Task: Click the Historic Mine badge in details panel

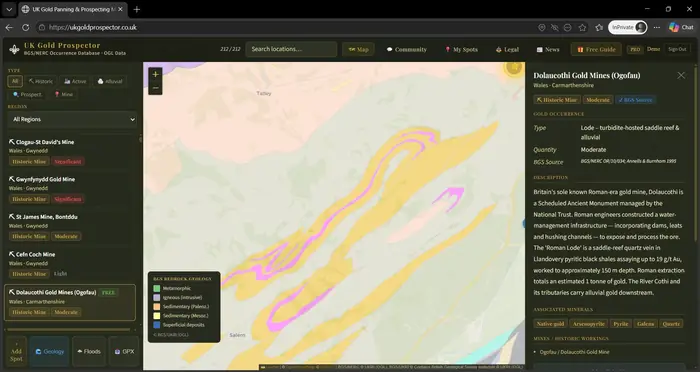Action: click(557, 100)
